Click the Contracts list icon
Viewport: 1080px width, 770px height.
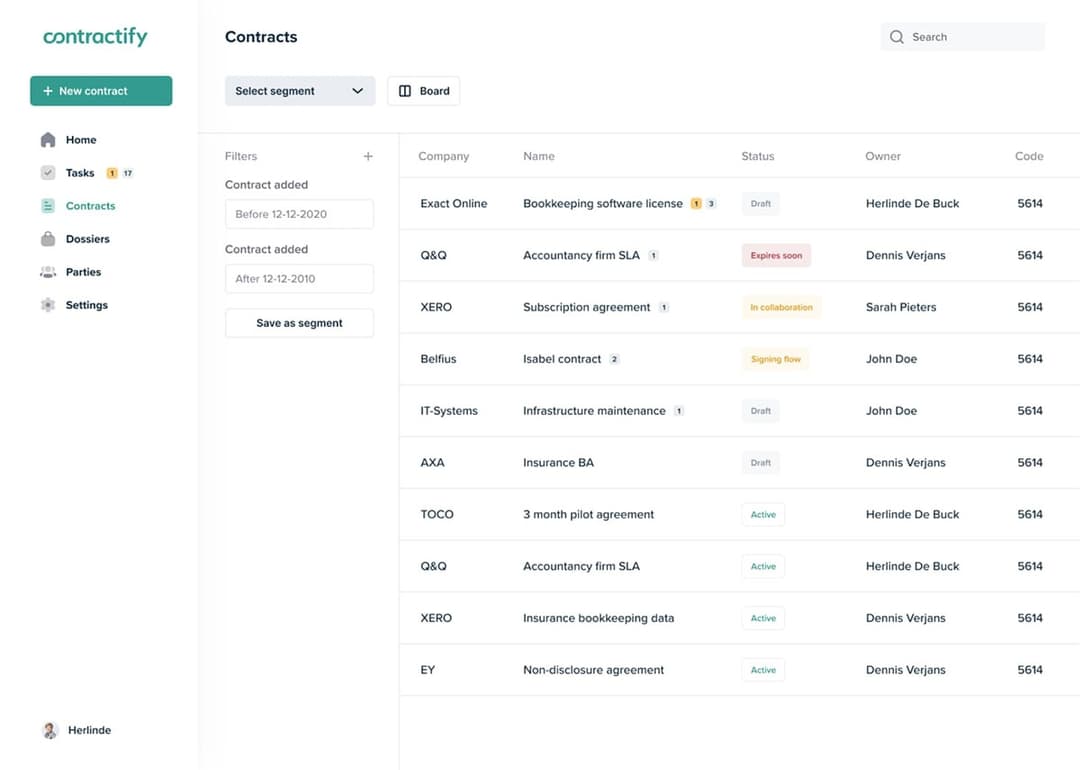[47, 206]
